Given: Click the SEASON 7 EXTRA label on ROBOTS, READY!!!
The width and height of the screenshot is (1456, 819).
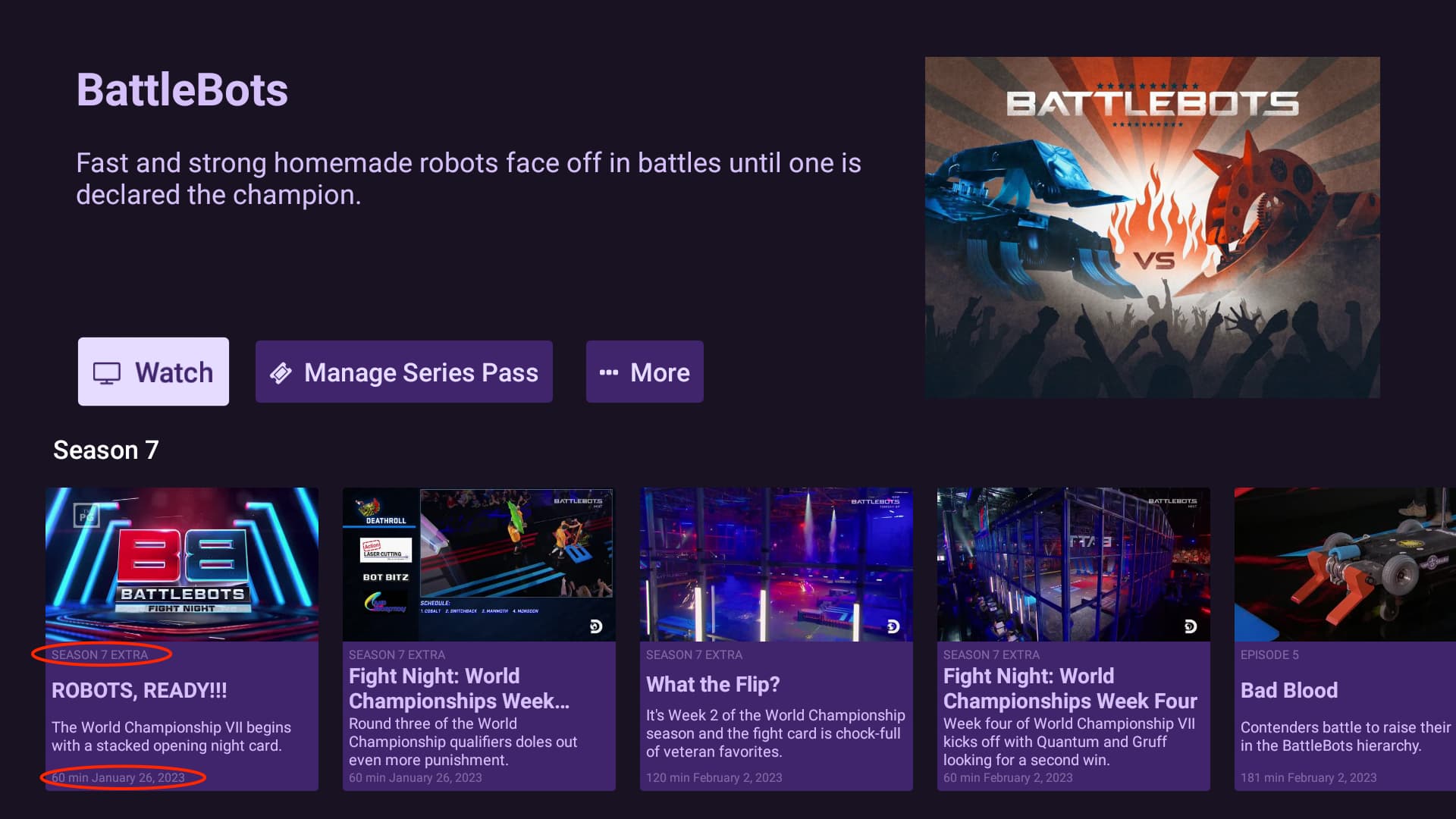Looking at the screenshot, I should pos(100,654).
